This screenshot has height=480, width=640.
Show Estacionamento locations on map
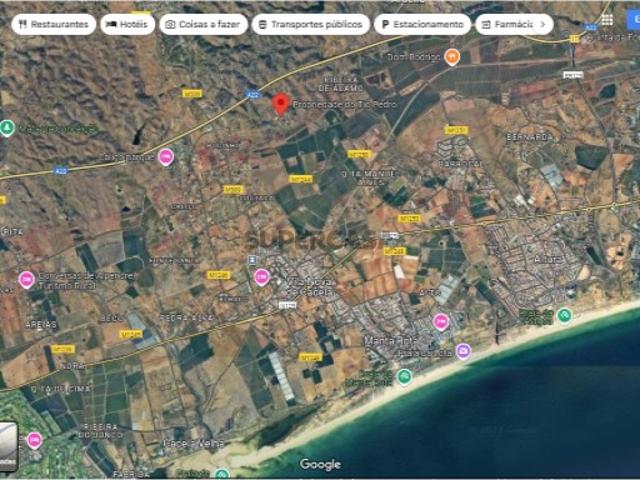[422, 24]
